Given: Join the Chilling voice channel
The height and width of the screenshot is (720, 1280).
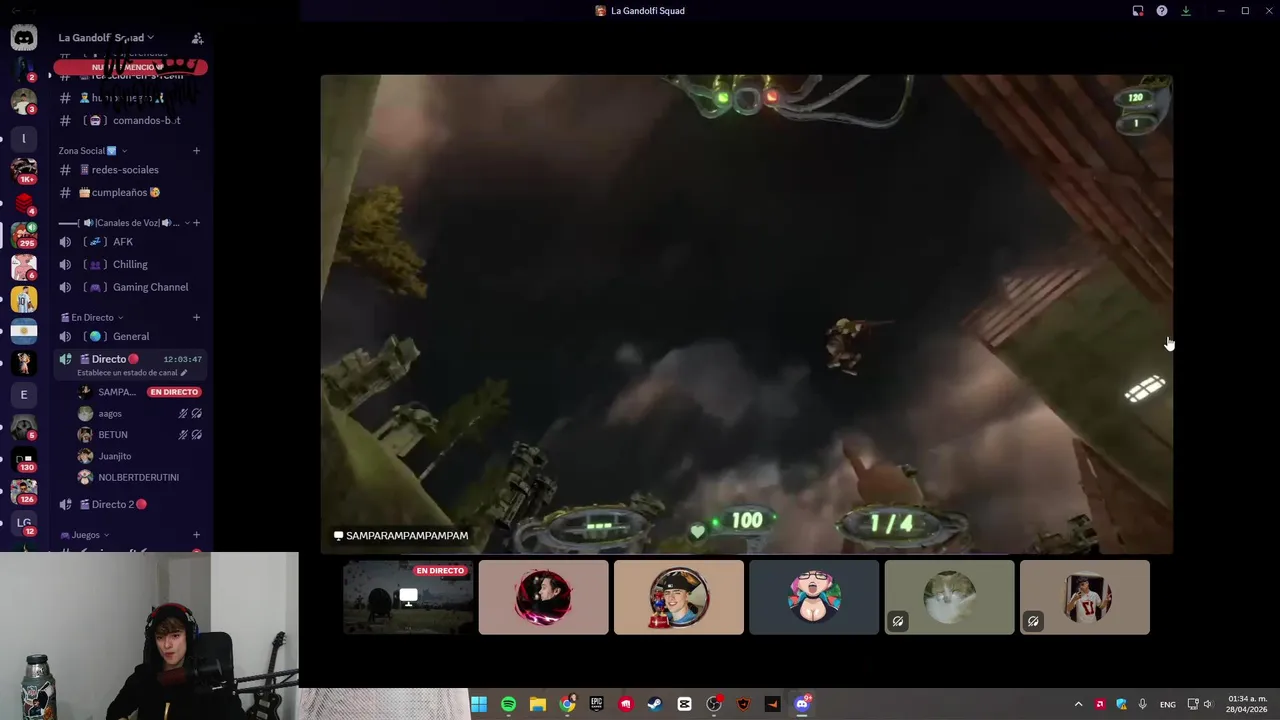Looking at the screenshot, I should point(130,264).
